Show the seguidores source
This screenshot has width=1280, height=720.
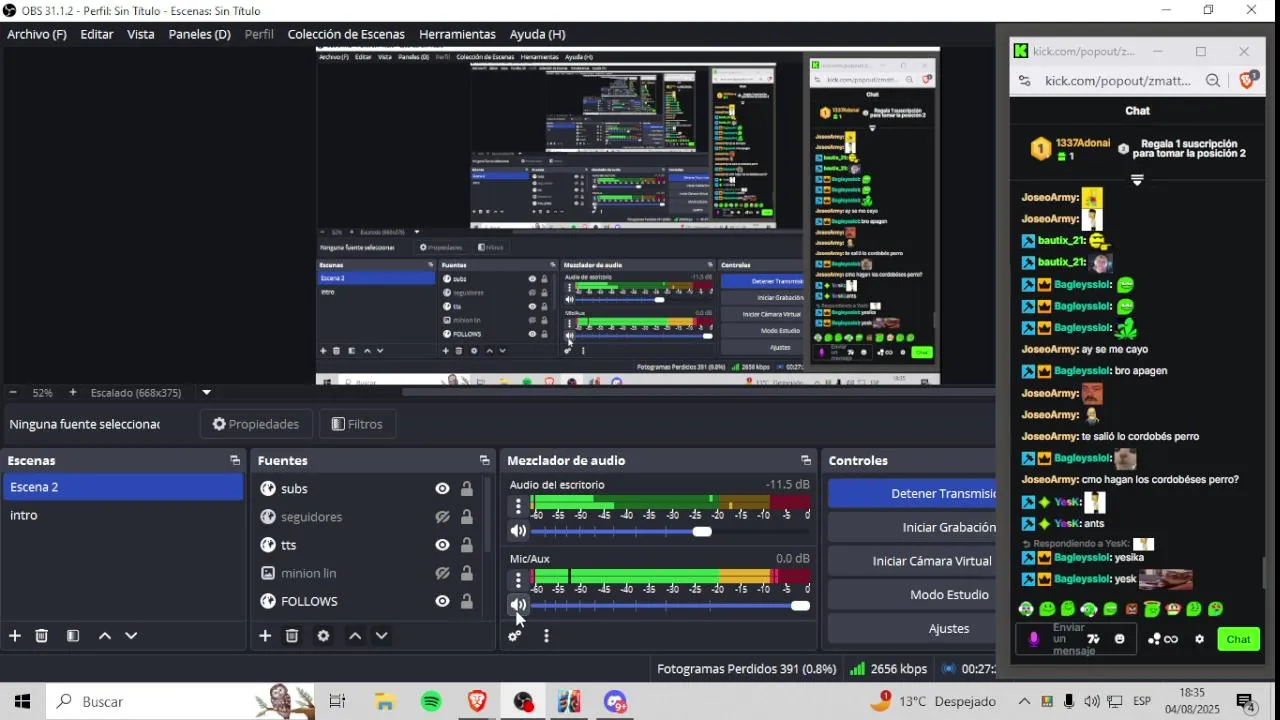coord(442,517)
